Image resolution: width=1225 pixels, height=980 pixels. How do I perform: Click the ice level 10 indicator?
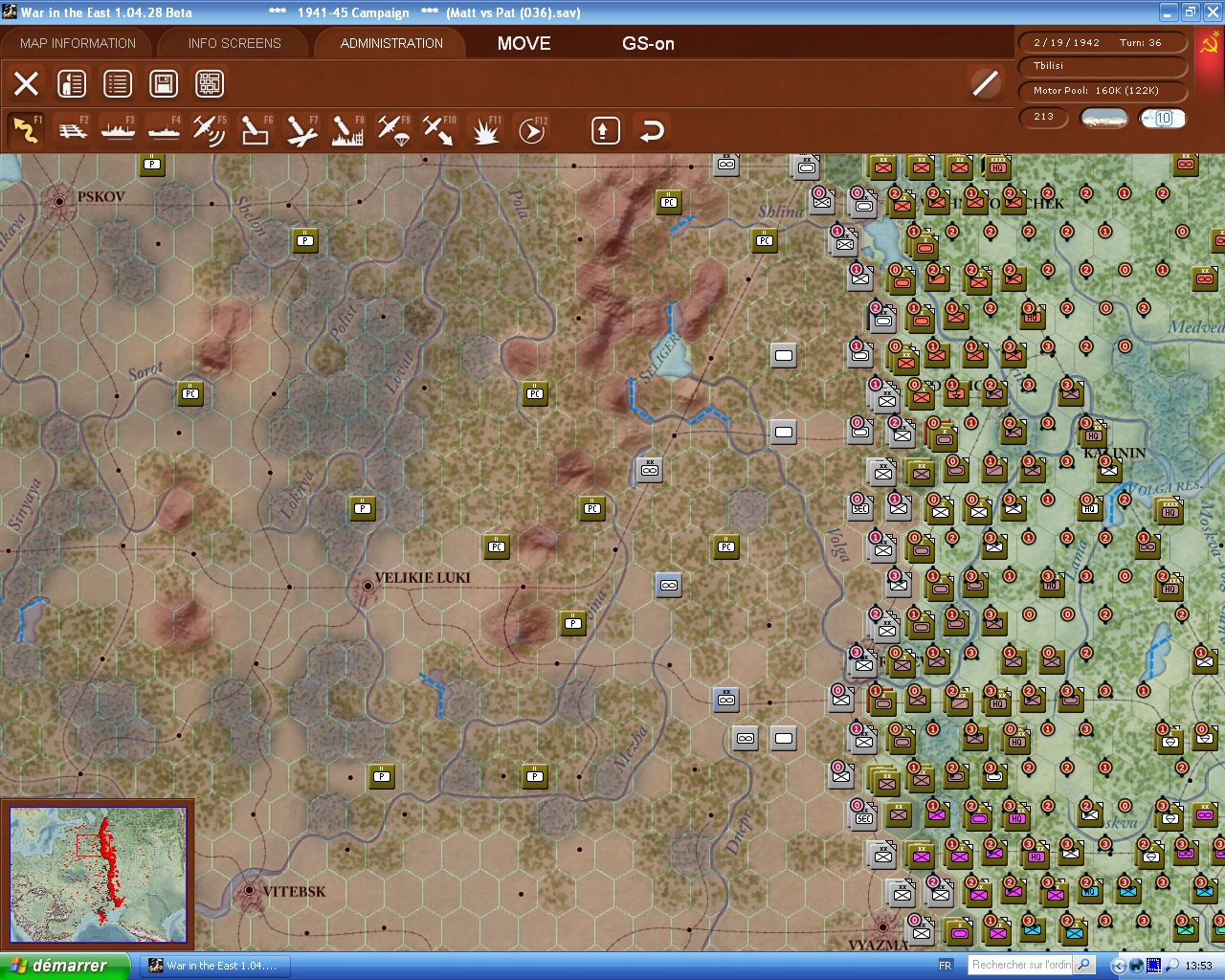(x=1163, y=118)
